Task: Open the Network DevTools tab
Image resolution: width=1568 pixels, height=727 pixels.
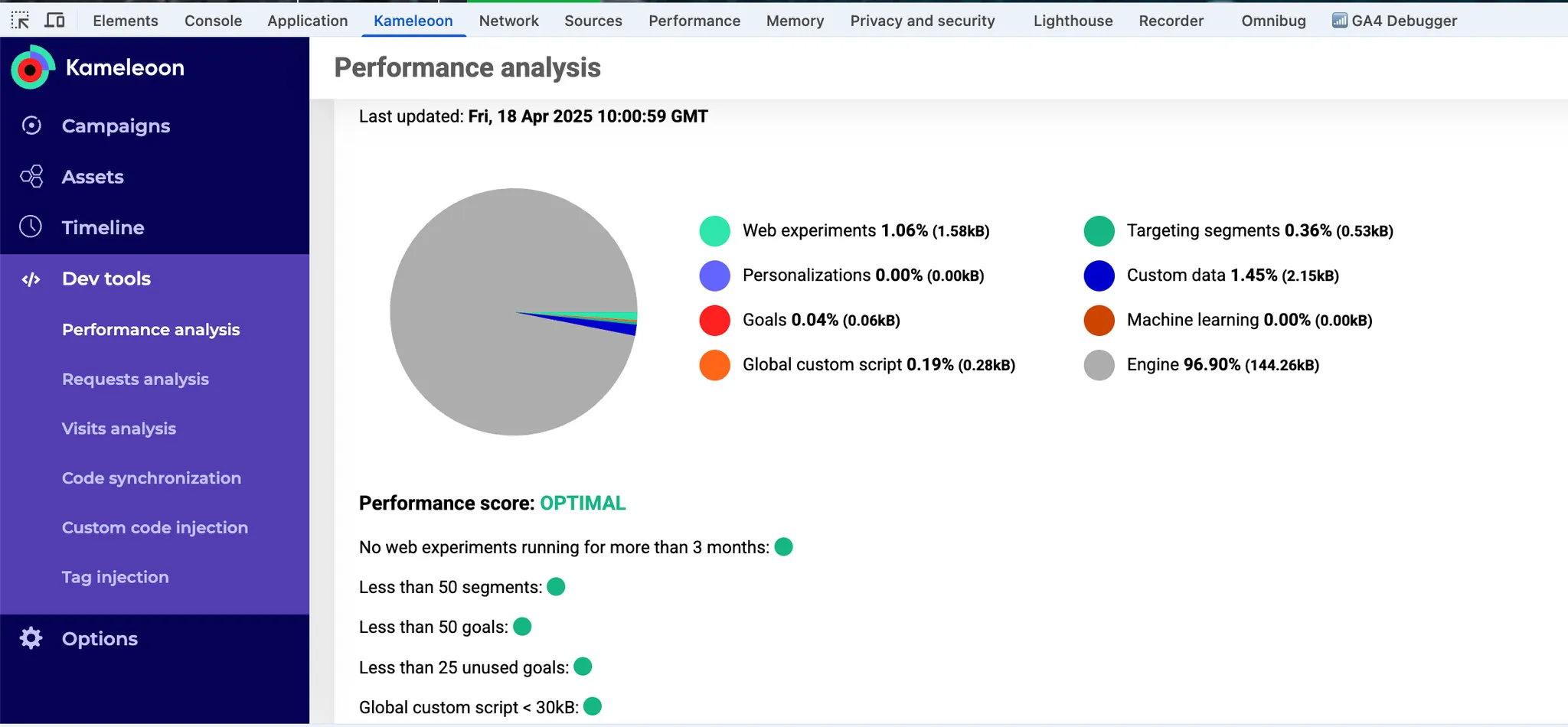Action: [x=508, y=21]
